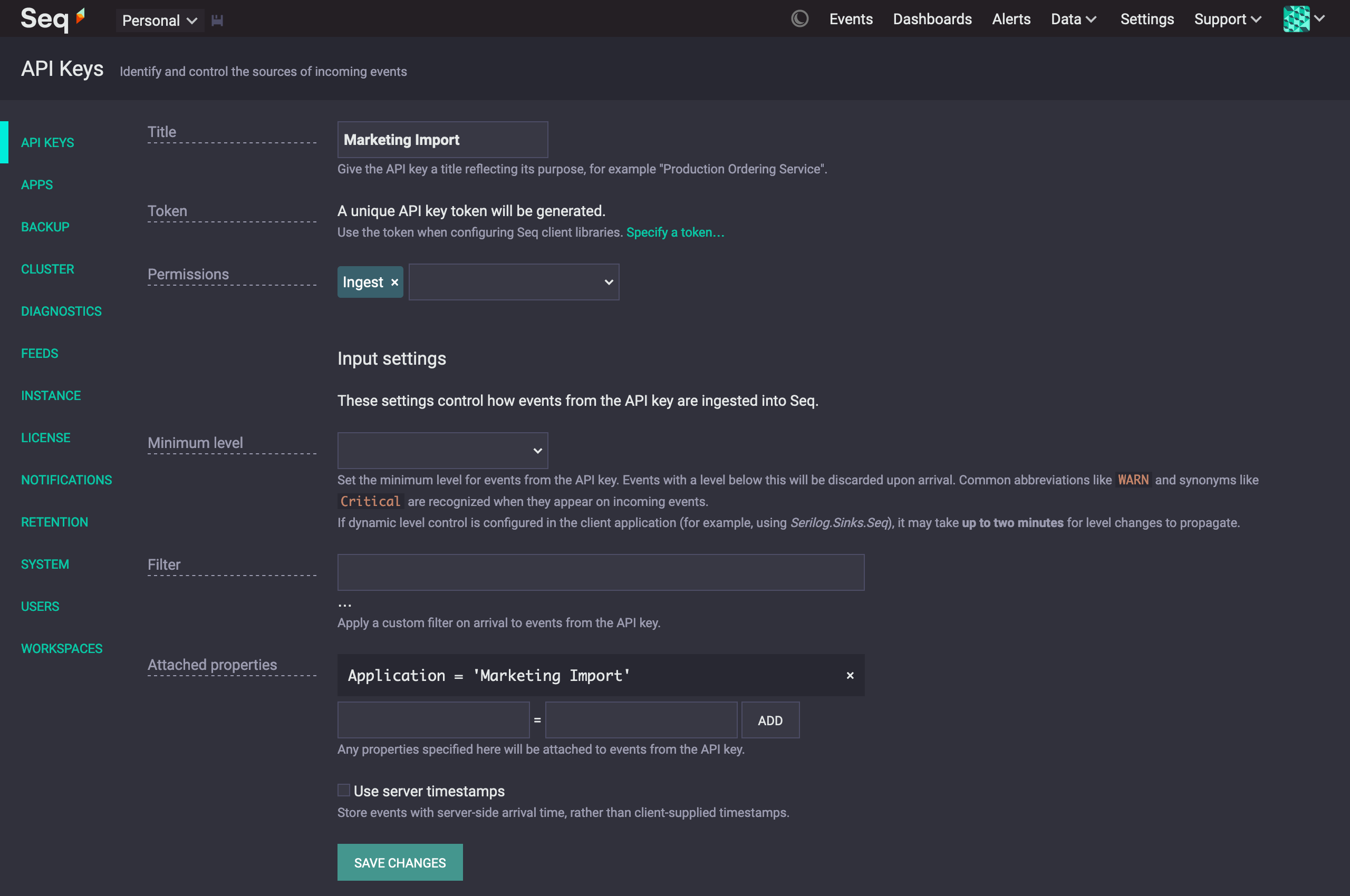
Task: Select Retention in the settings sidebar
Action: click(x=54, y=522)
